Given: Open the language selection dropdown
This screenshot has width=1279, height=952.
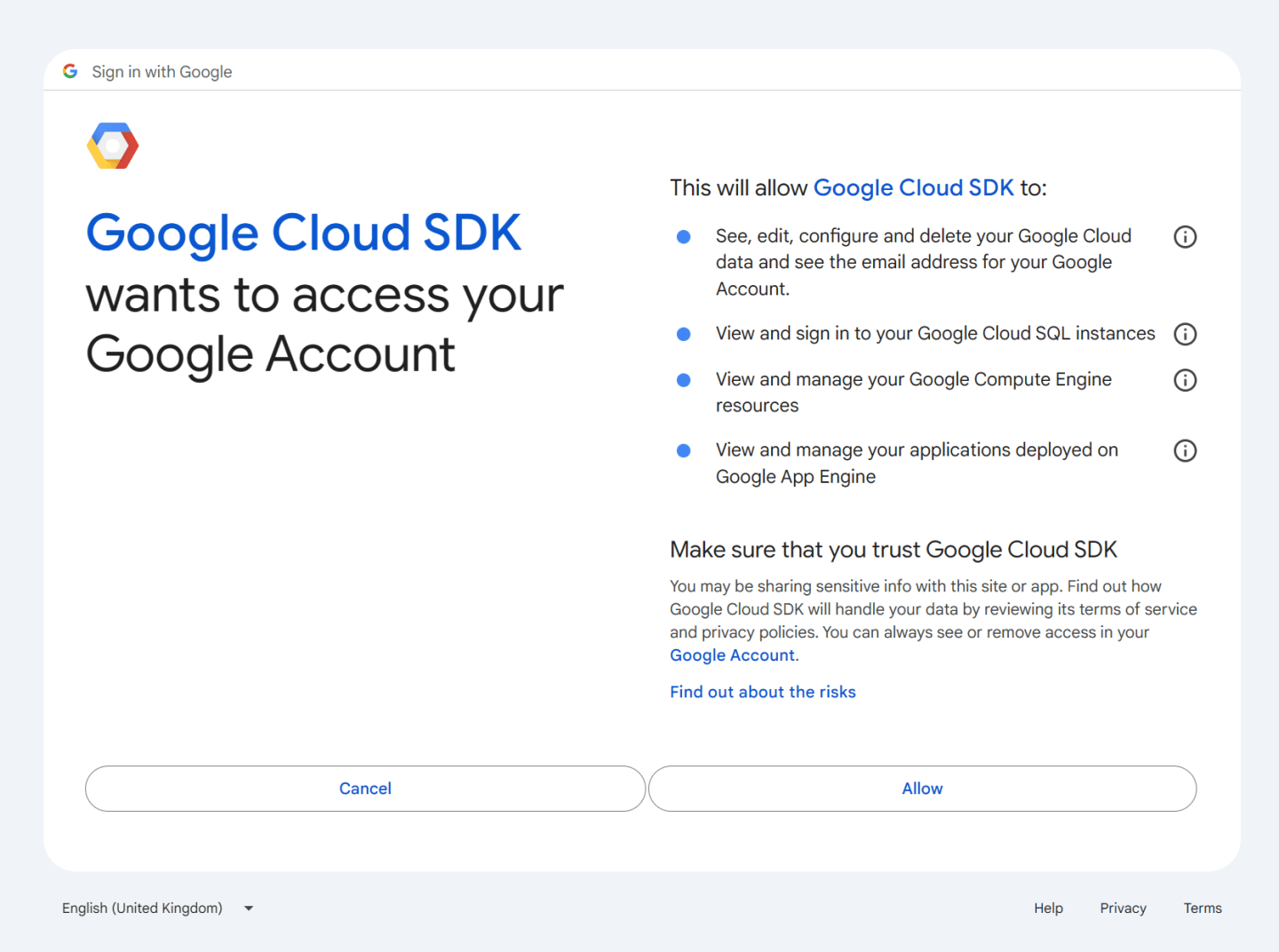Looking at the screenshot, I should 142,908.
